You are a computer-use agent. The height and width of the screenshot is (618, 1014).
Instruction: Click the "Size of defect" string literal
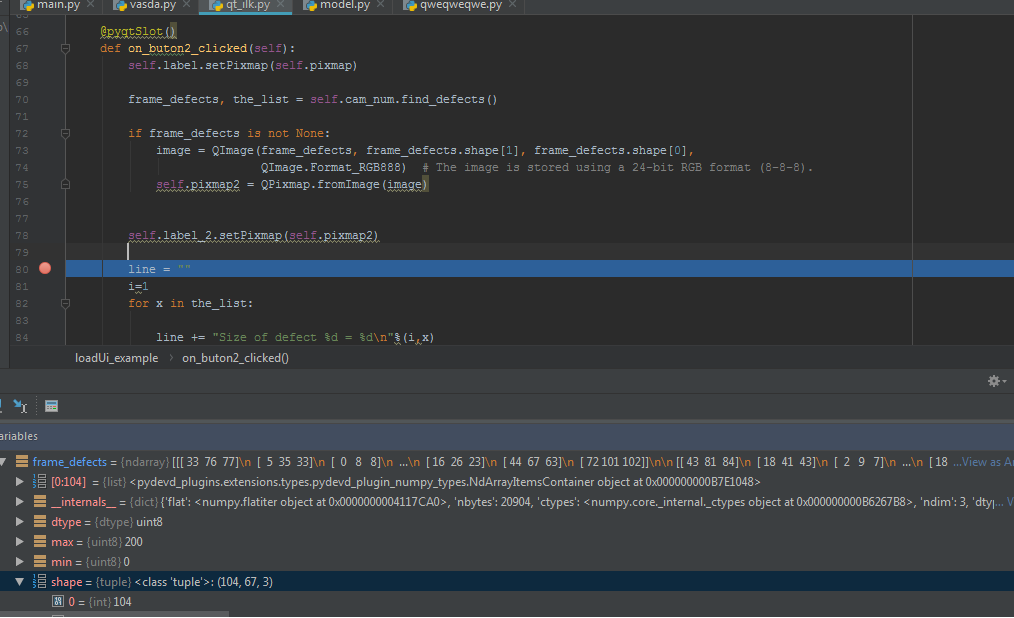(x=303, y=337)
